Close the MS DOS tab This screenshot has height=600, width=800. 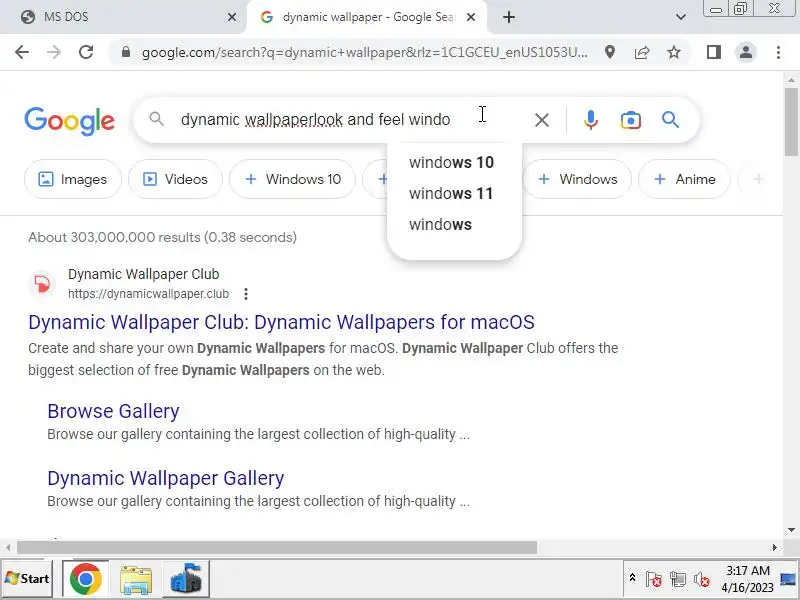(x=232, y=17)
